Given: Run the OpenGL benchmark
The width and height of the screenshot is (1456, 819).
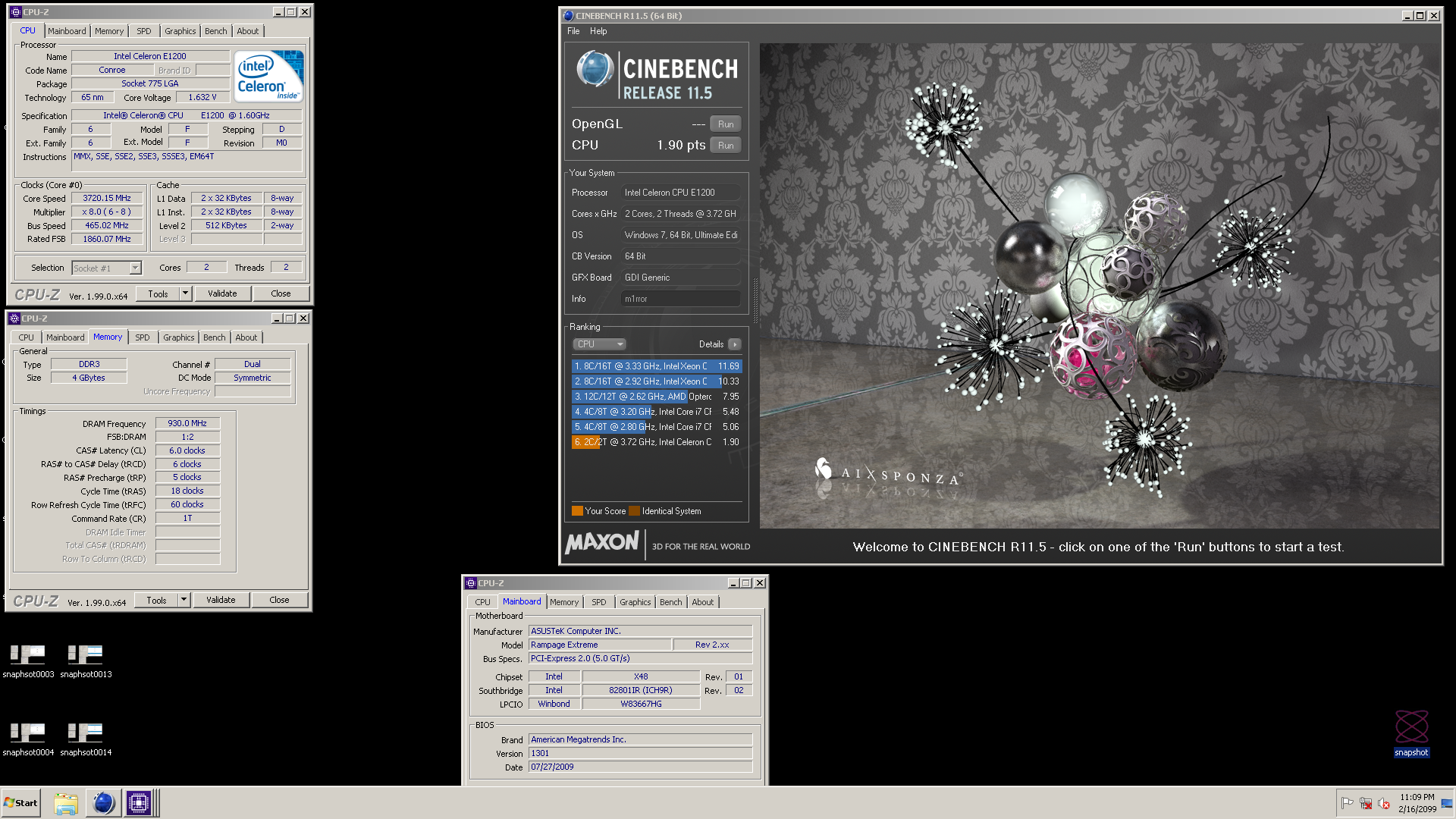Looking at the screenshot, I should [726, 124].
